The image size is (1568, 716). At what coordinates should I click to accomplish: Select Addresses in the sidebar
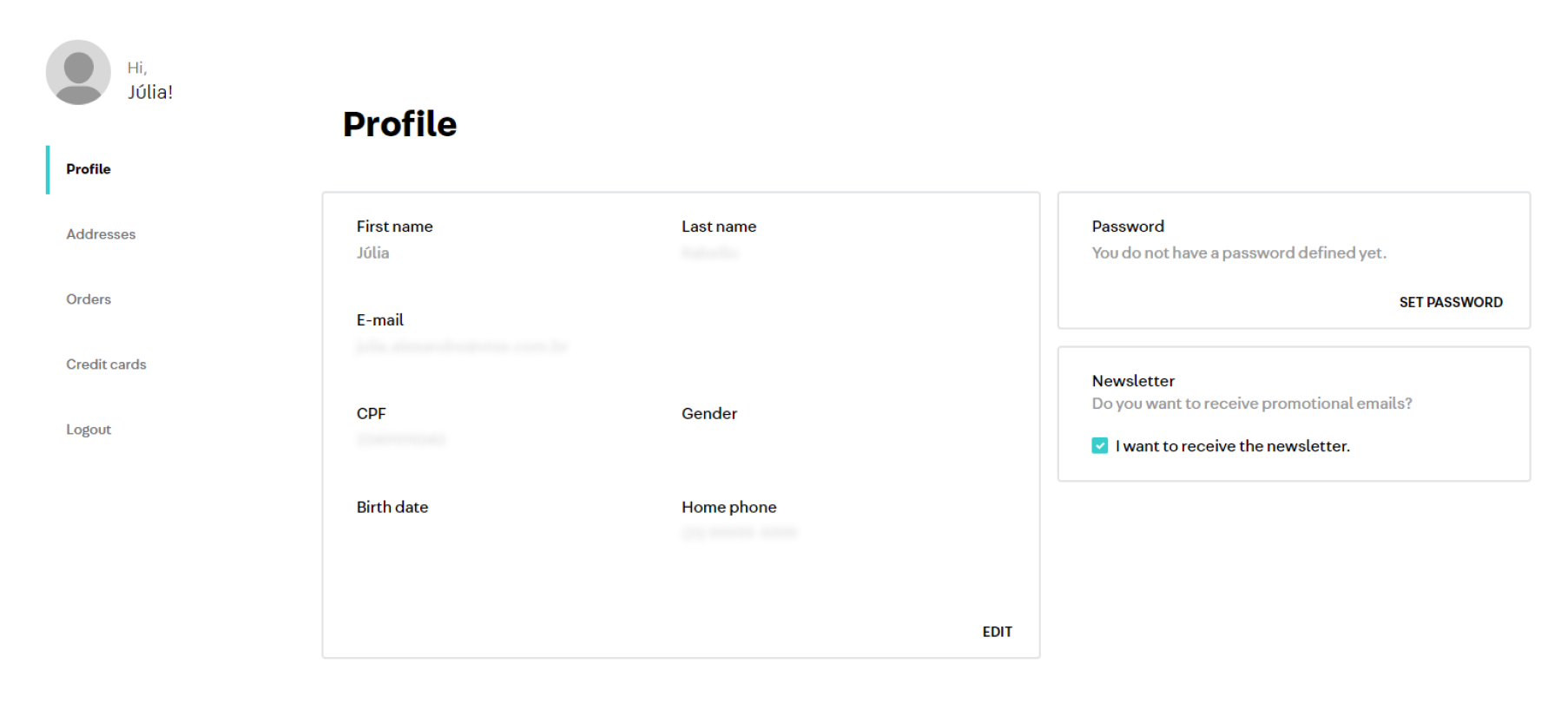[100, 233]
